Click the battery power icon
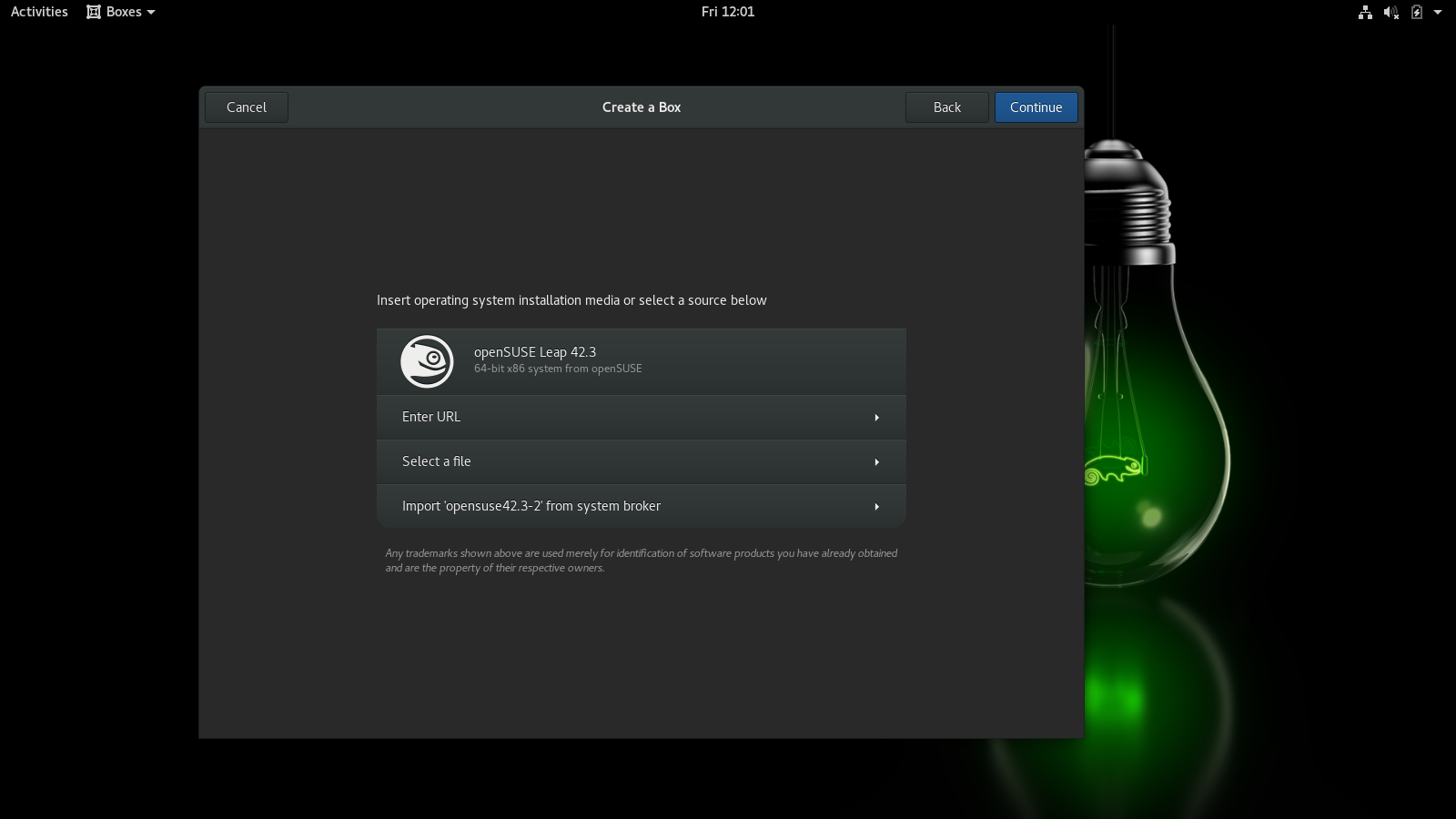 [1416, 12]
